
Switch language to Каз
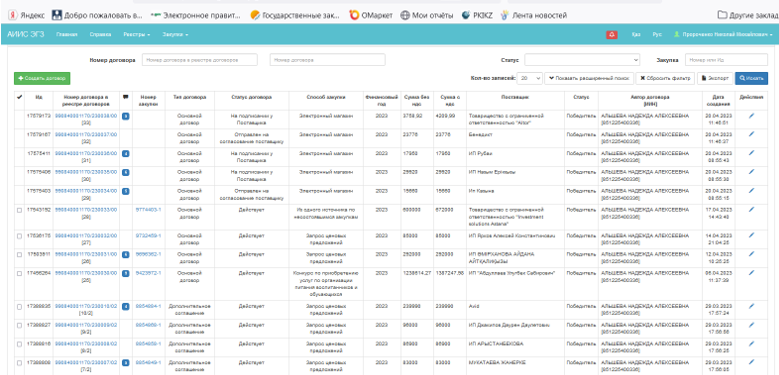636,35
